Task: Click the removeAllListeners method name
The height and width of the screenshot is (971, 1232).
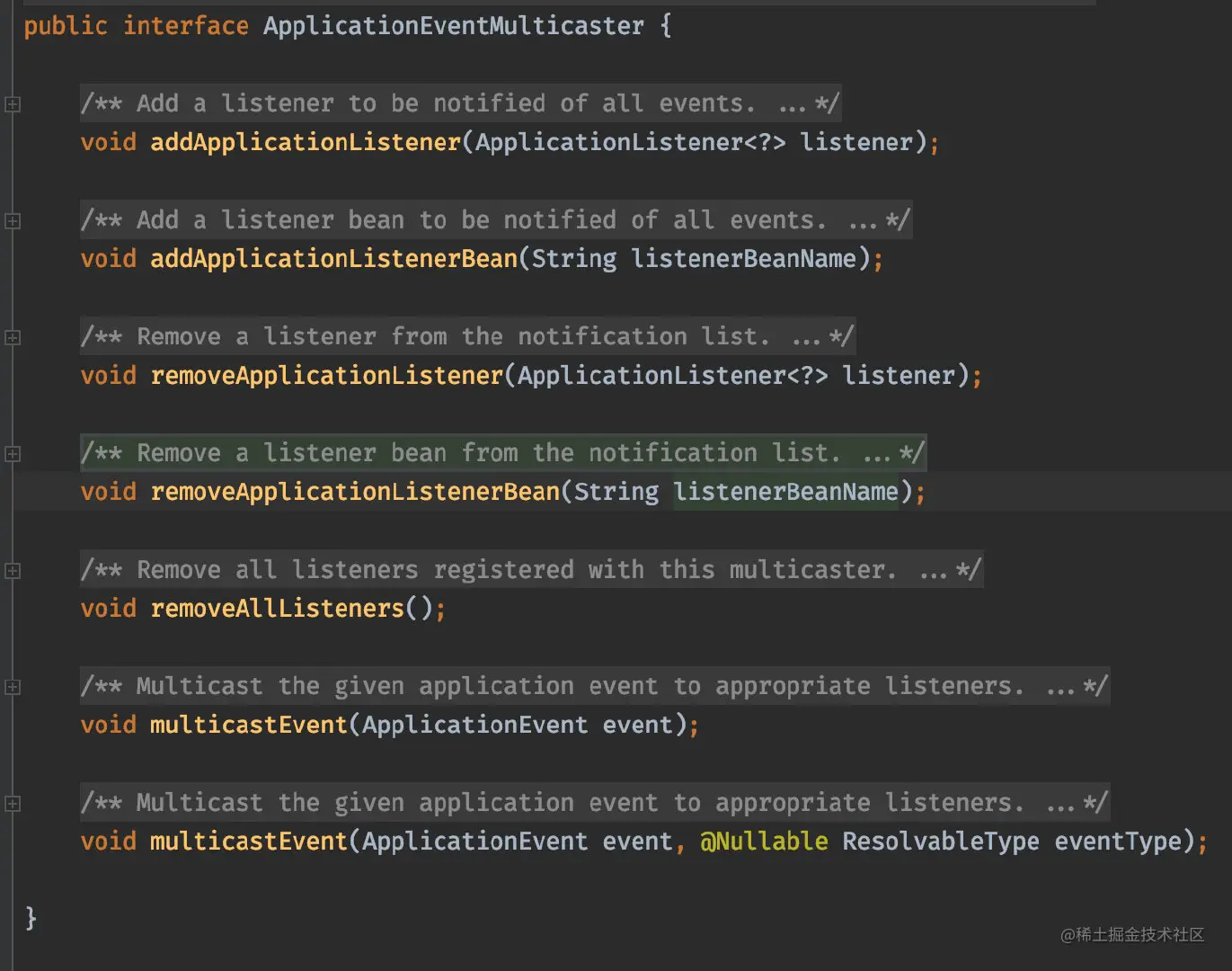Action: tap(278, 609)
